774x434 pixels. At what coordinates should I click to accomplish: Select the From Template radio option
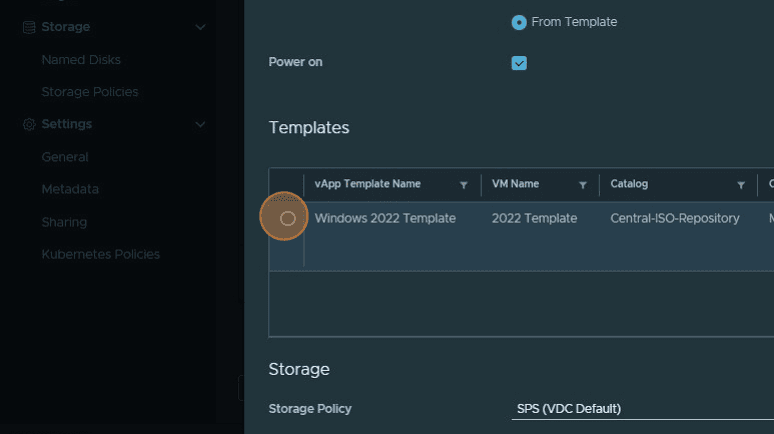click(519, 22)
